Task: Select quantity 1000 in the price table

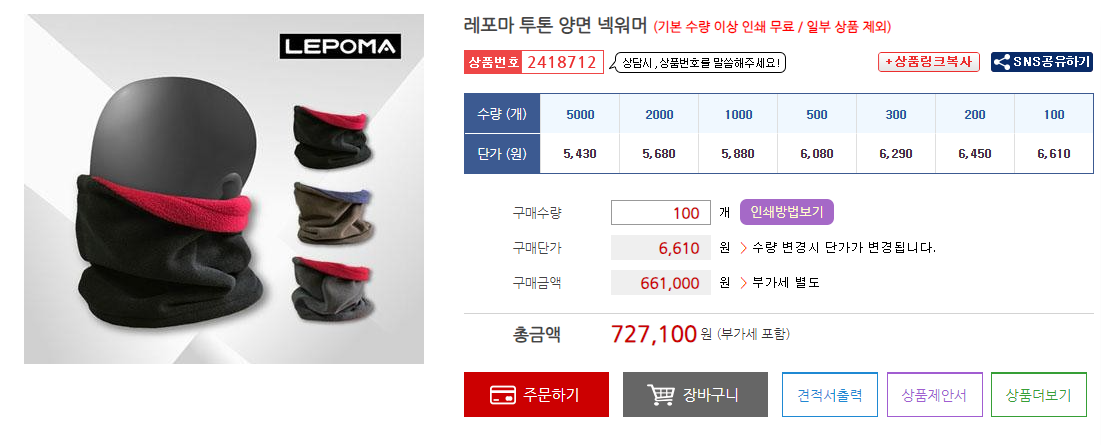Action: click(x=738, y=114)
